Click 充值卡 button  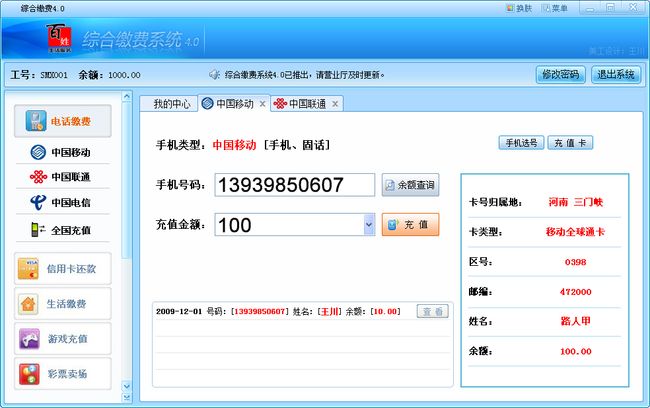(x=570, y=143)
